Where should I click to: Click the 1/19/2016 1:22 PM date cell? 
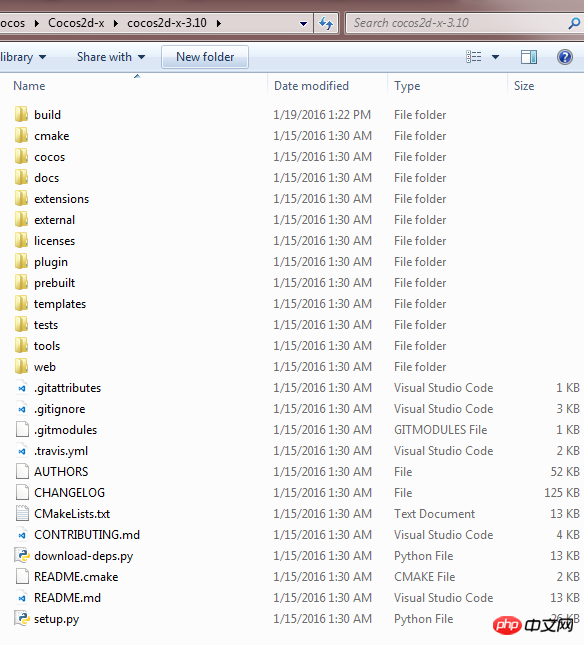tap(322, 115)
